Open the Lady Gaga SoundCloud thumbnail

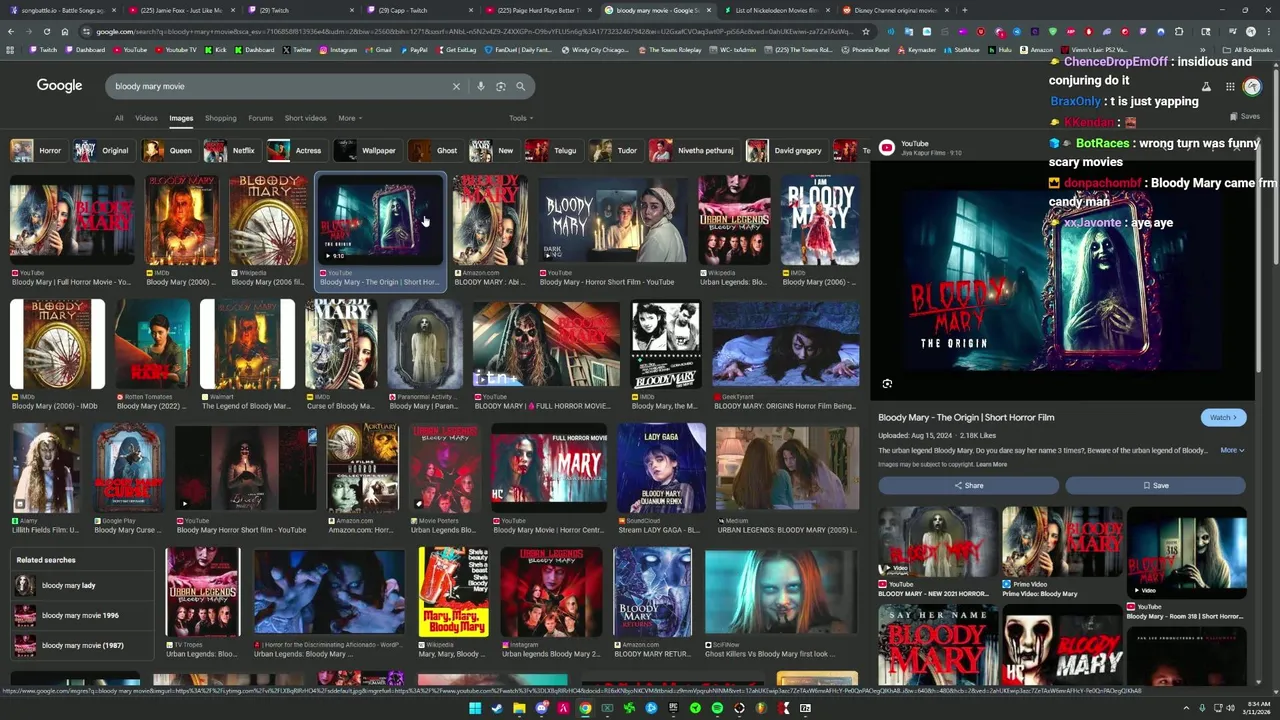point(662,468)
